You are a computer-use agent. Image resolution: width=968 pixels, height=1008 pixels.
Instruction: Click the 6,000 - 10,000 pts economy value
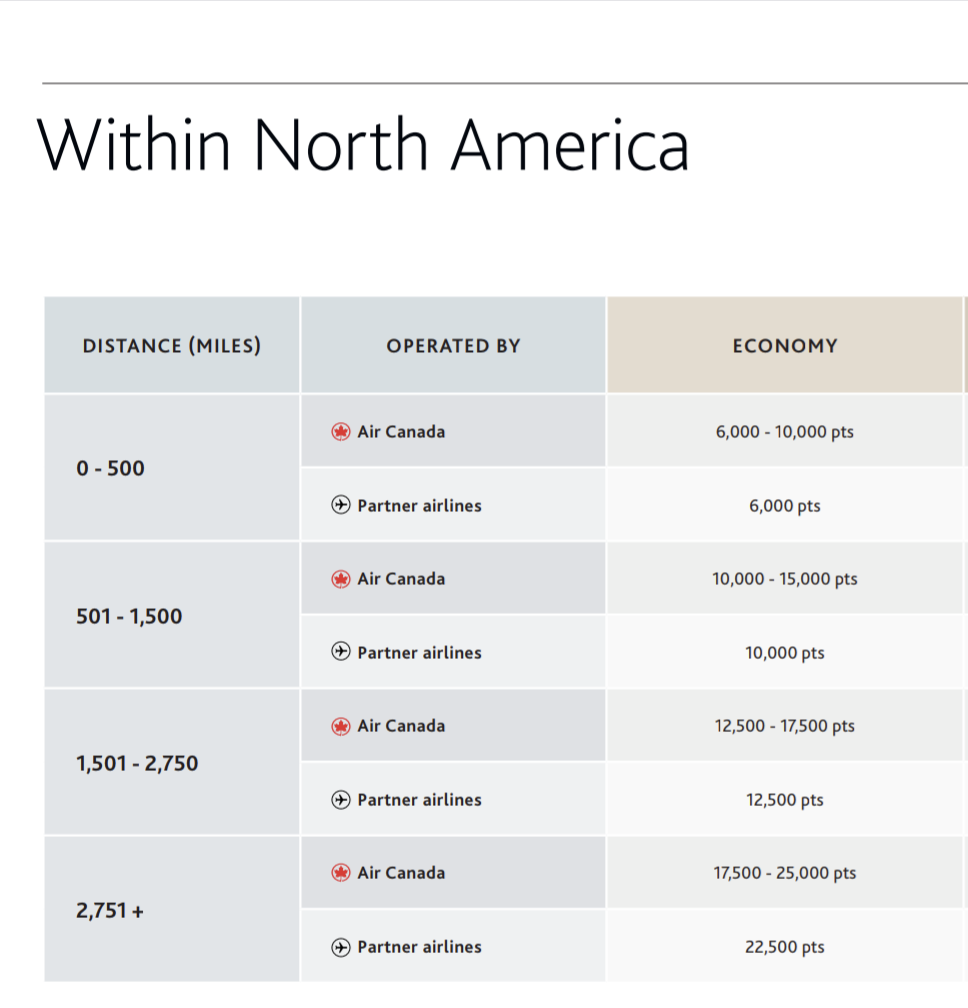point(785,432)
